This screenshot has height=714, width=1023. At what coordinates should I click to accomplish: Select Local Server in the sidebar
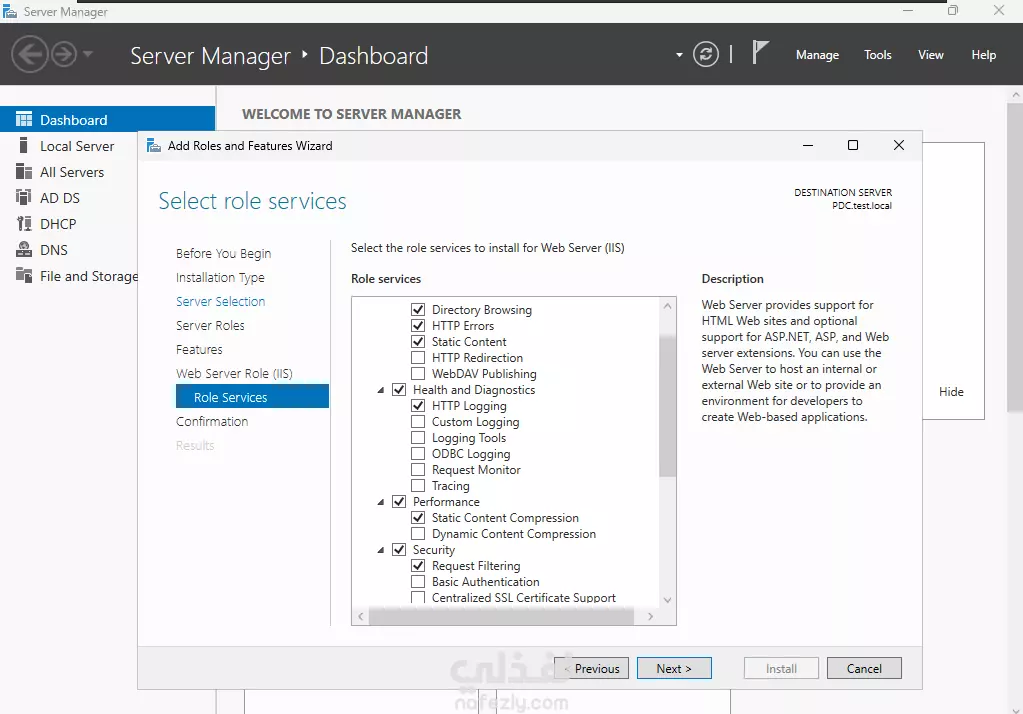77,146
